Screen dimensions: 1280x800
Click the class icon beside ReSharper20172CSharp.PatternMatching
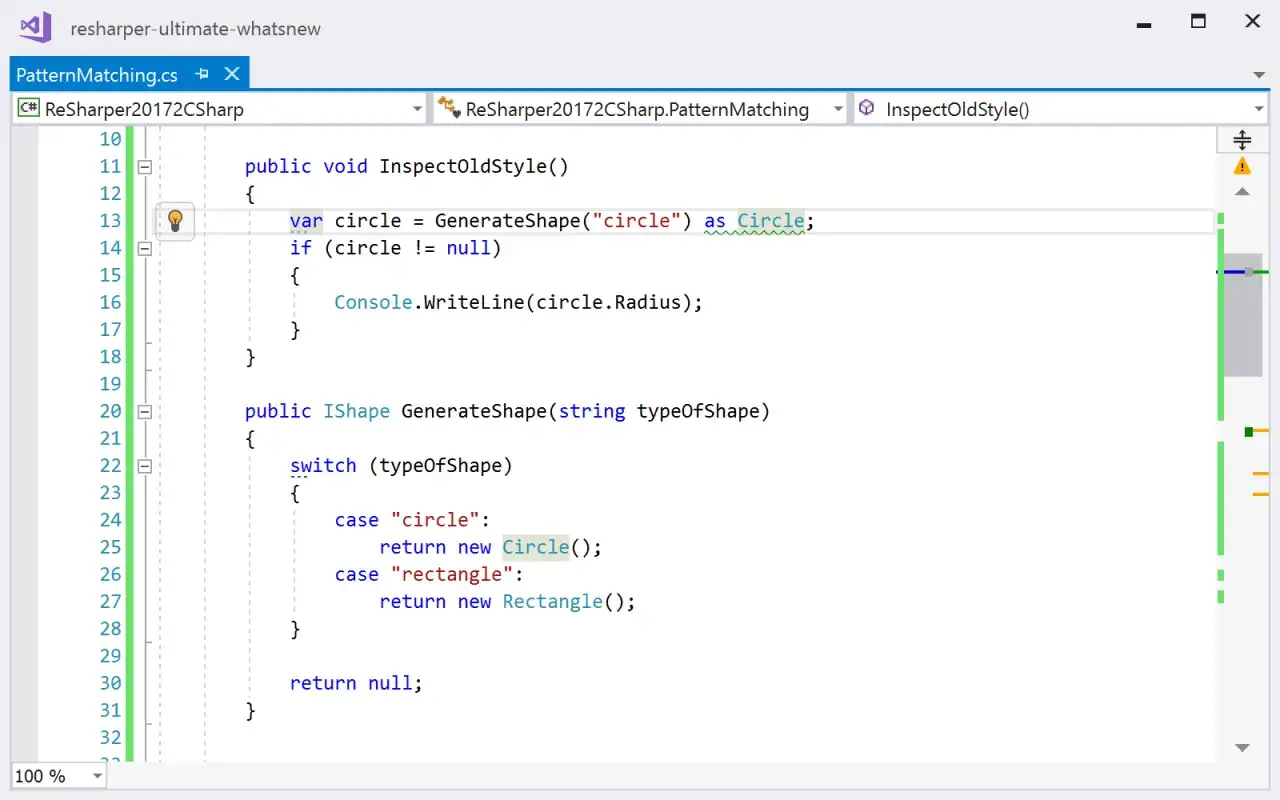(x=449, y=108)
